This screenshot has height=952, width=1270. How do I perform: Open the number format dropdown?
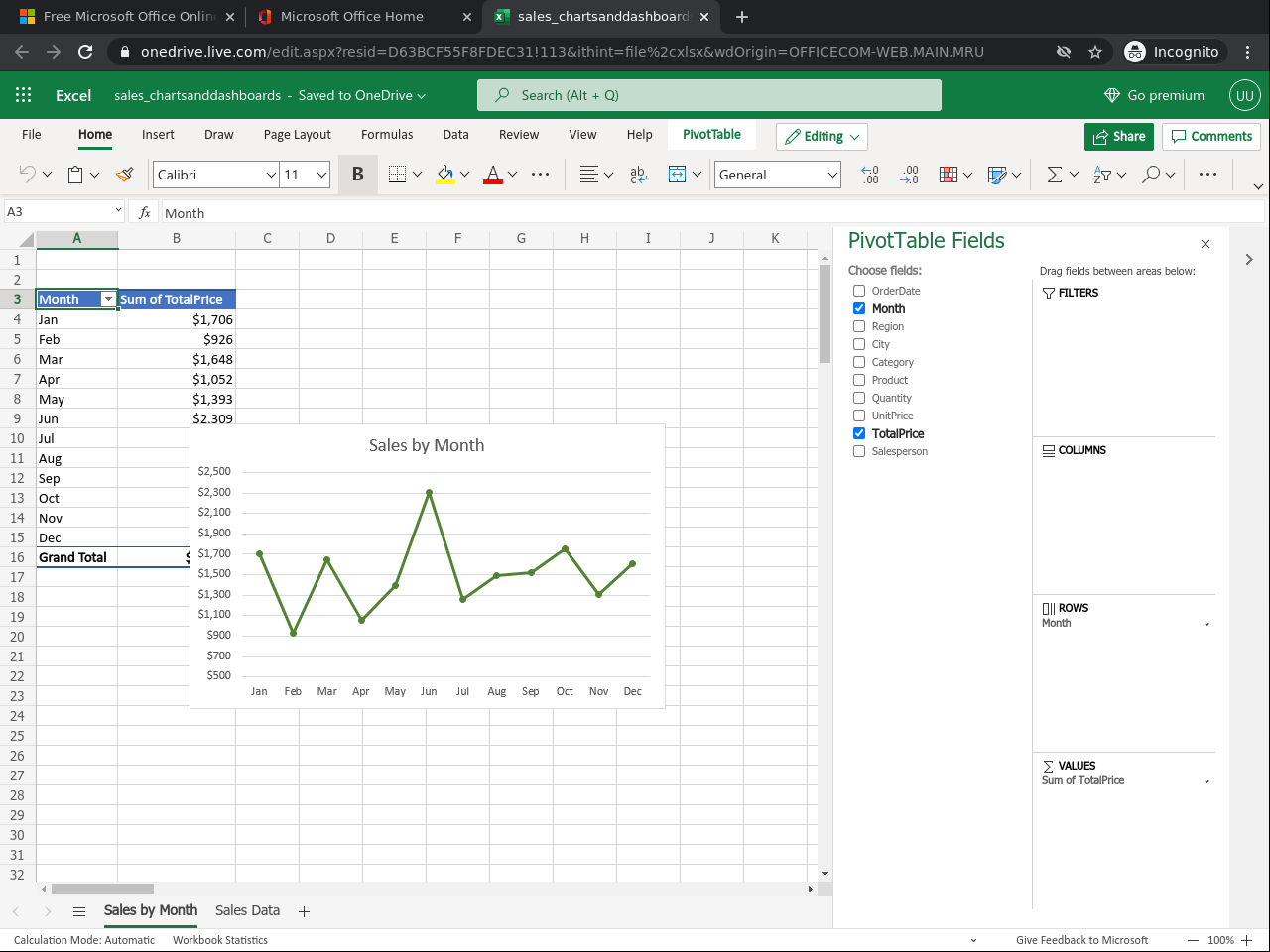tap(832, 175)
